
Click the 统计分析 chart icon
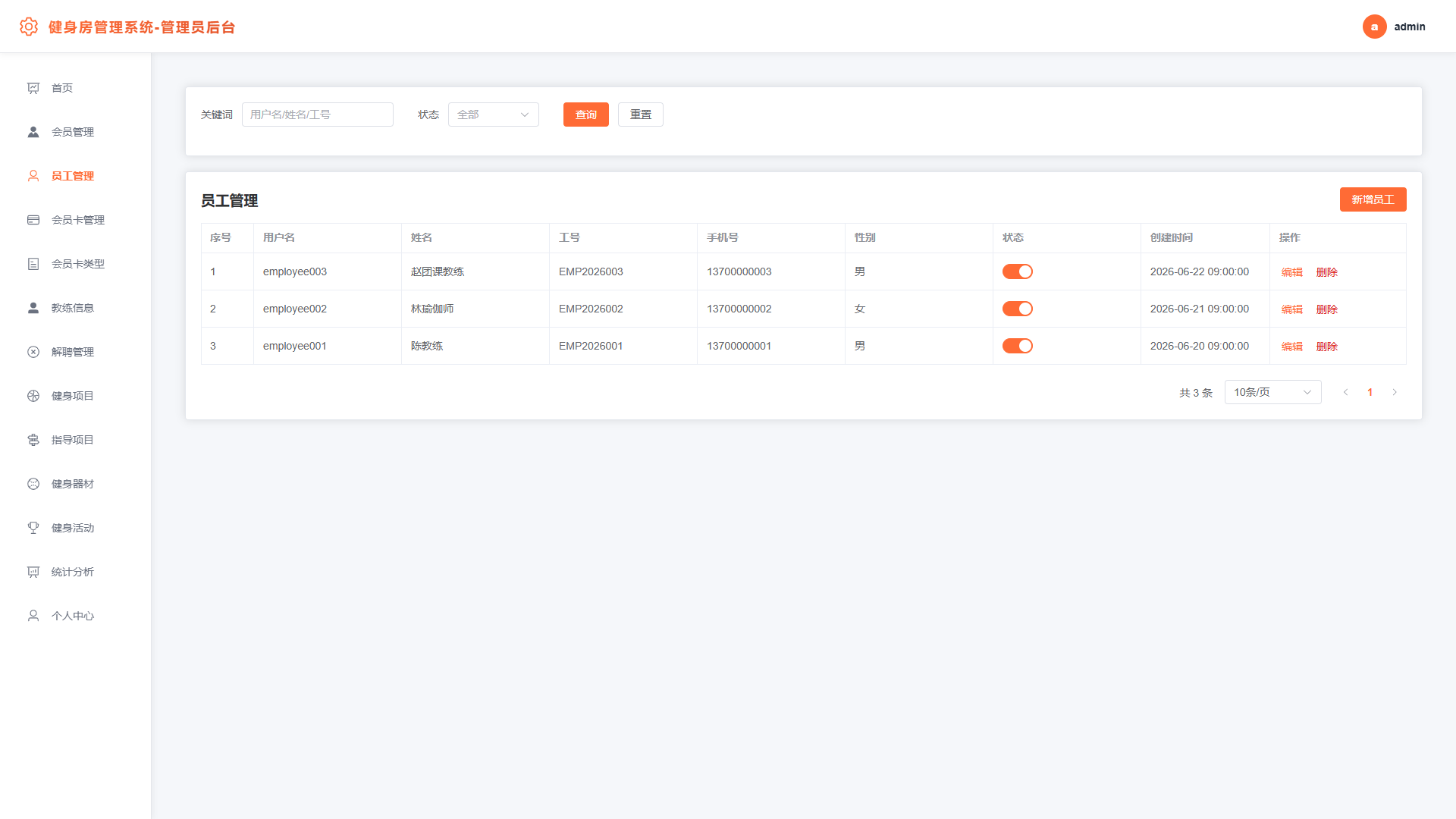pos(33,572)
